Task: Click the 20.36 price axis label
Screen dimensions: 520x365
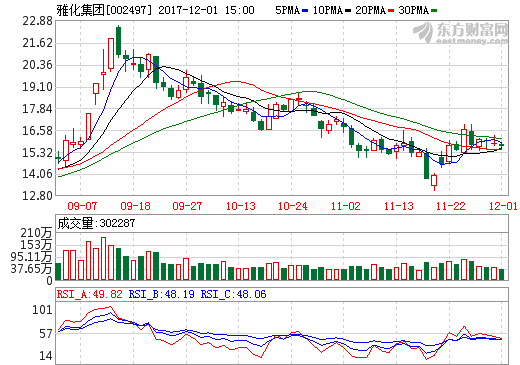Action: (37, 65)
